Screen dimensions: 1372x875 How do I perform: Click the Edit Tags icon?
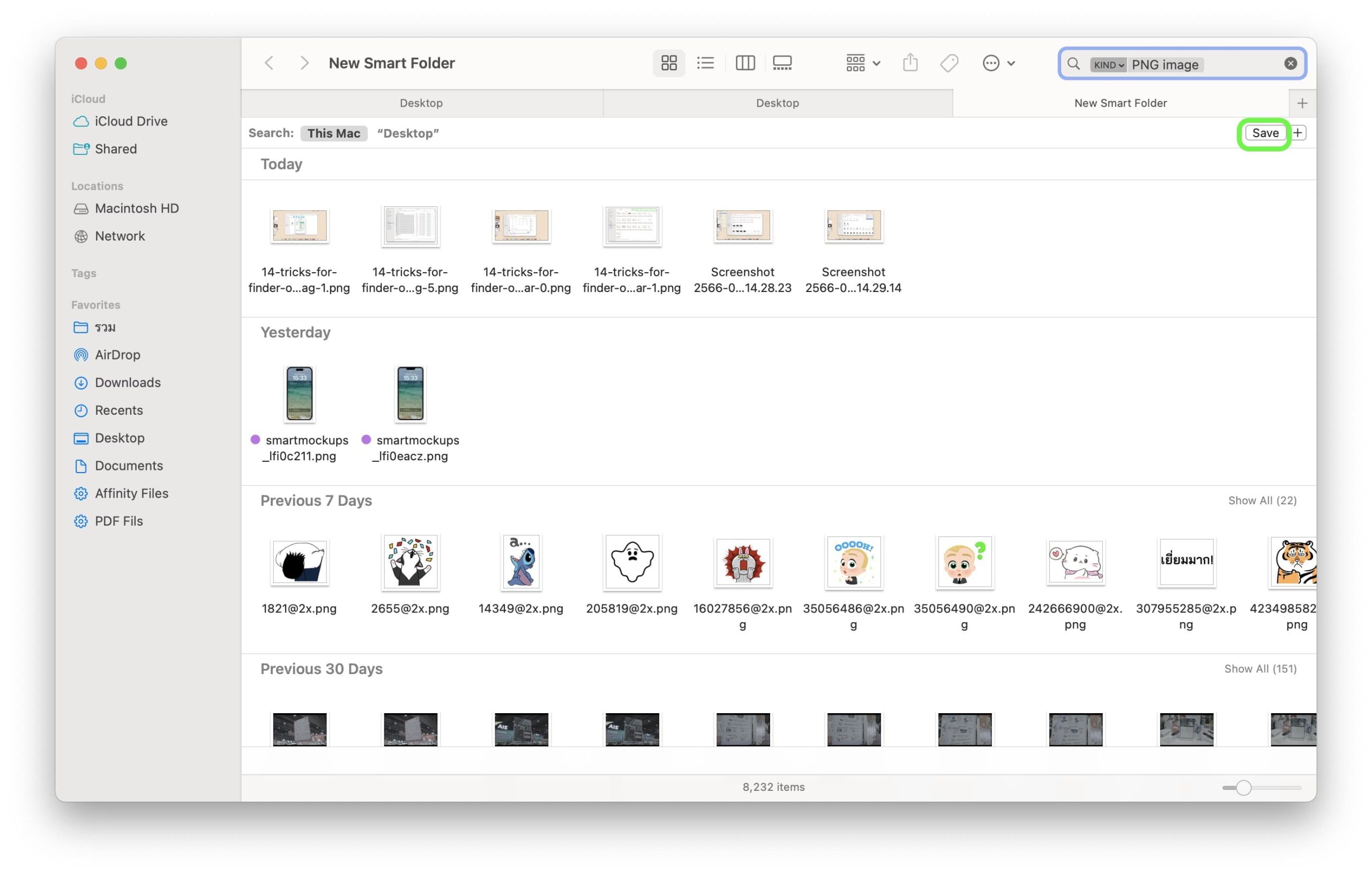point(949,63)
